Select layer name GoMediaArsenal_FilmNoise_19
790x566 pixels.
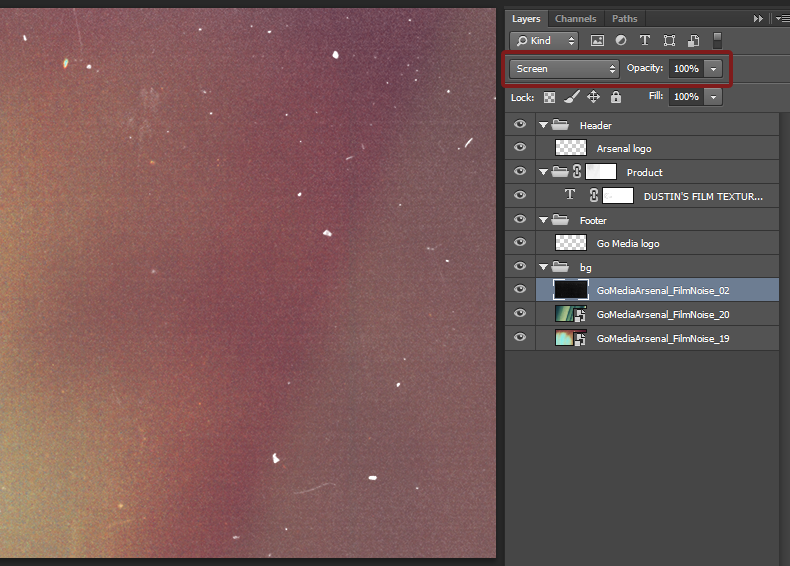pos(663,339)
